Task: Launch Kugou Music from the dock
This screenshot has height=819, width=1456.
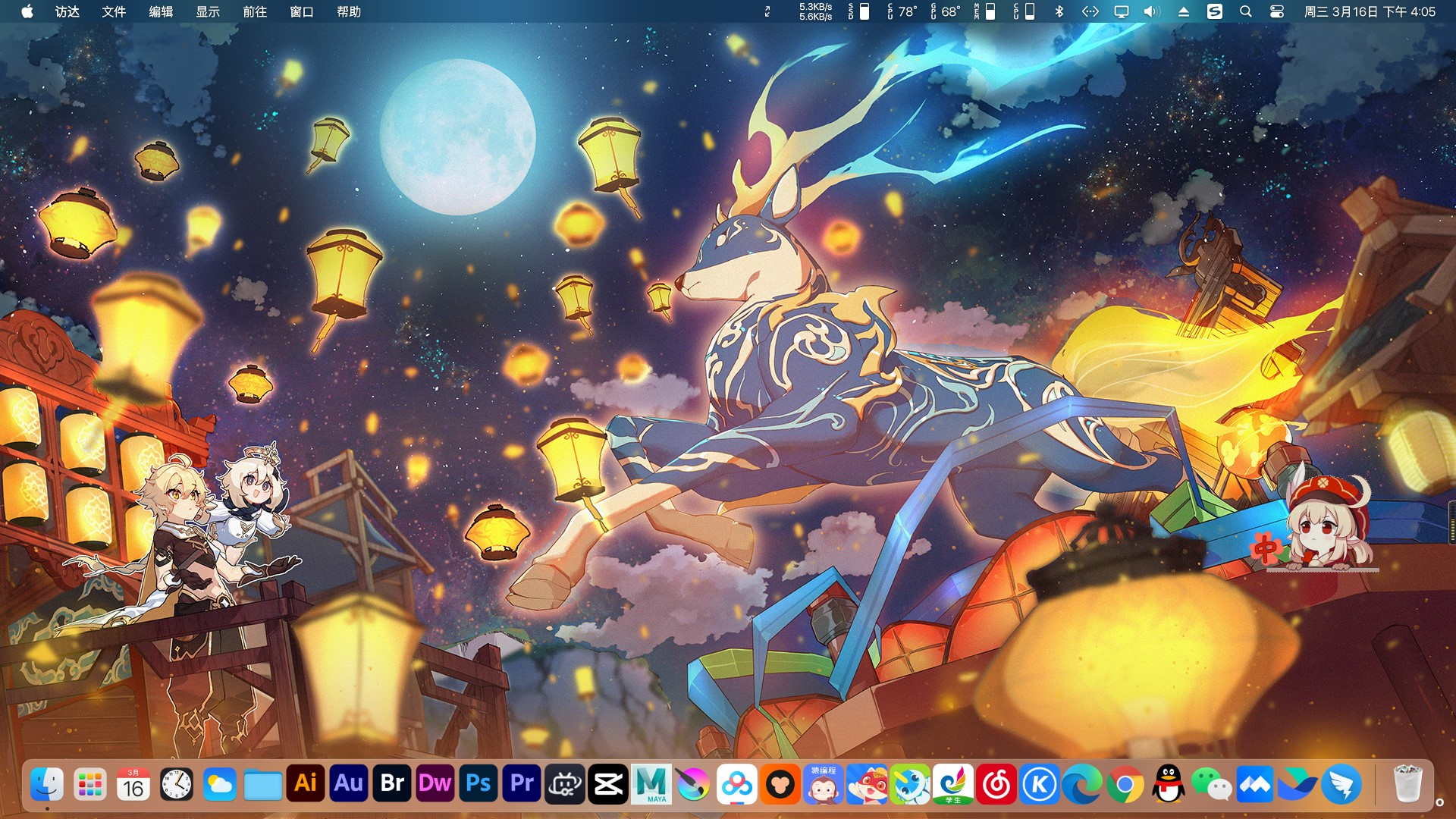Action: click(1040, 784)
